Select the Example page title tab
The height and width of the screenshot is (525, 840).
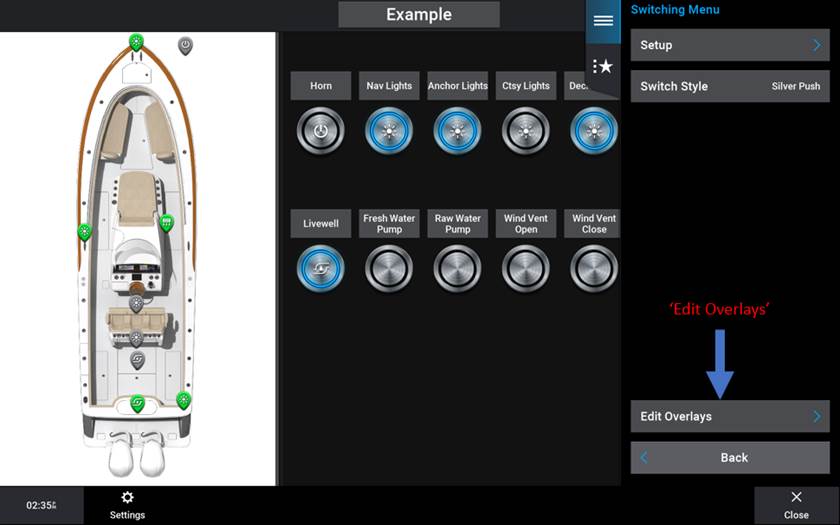[418, 15]
